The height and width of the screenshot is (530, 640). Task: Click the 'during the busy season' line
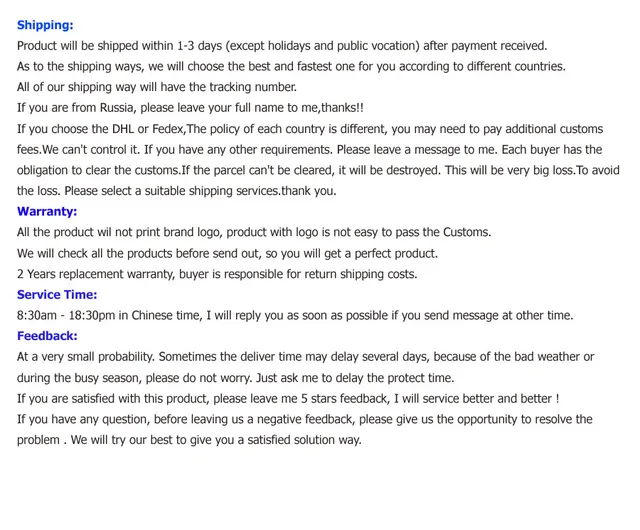click(236, 378)
